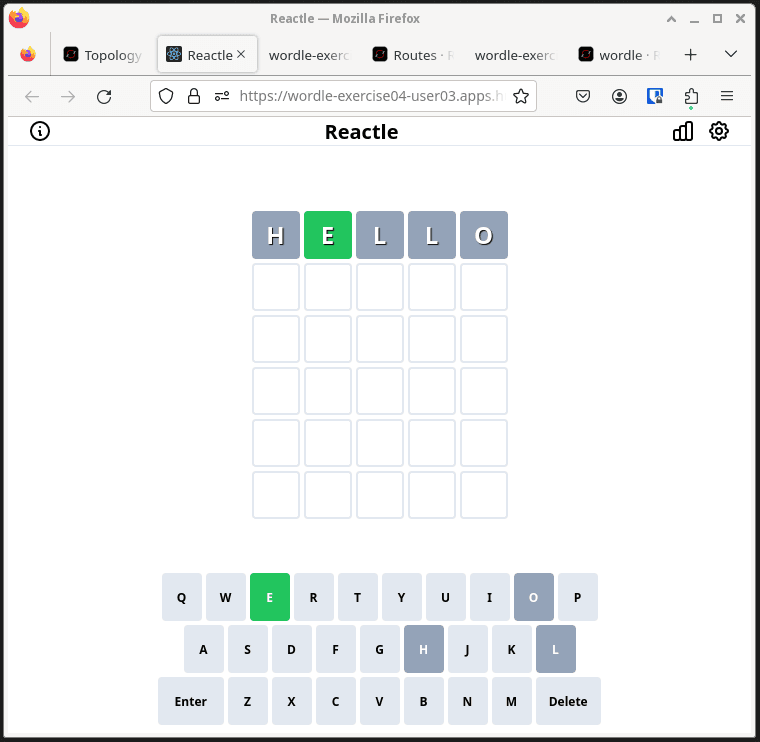Tap the X key

pos(292,701)
